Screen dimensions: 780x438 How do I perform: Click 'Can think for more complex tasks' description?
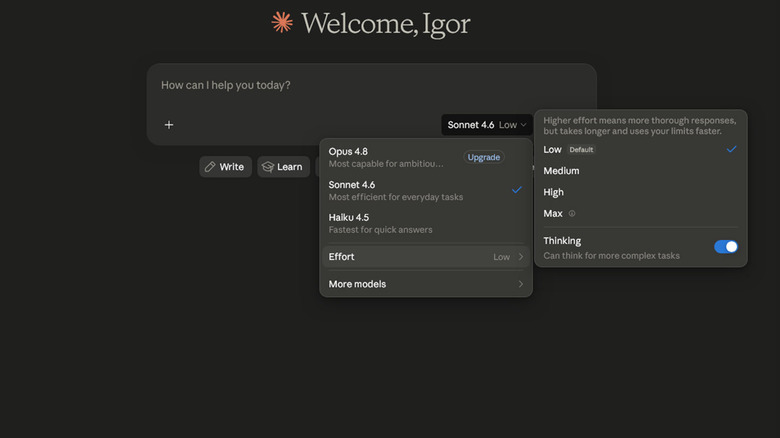click(611, 256)
